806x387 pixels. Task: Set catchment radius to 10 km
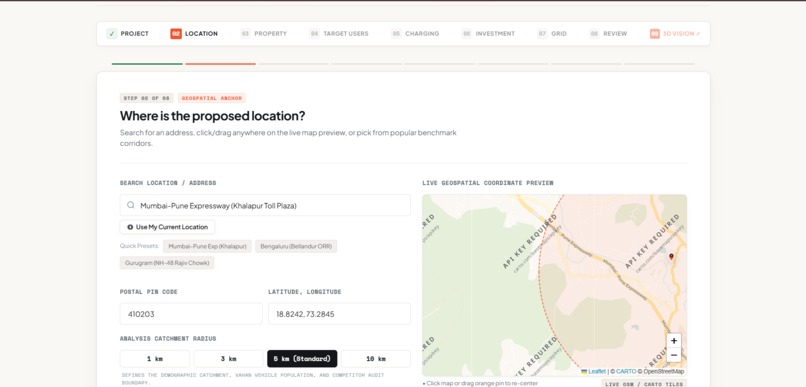376,359
